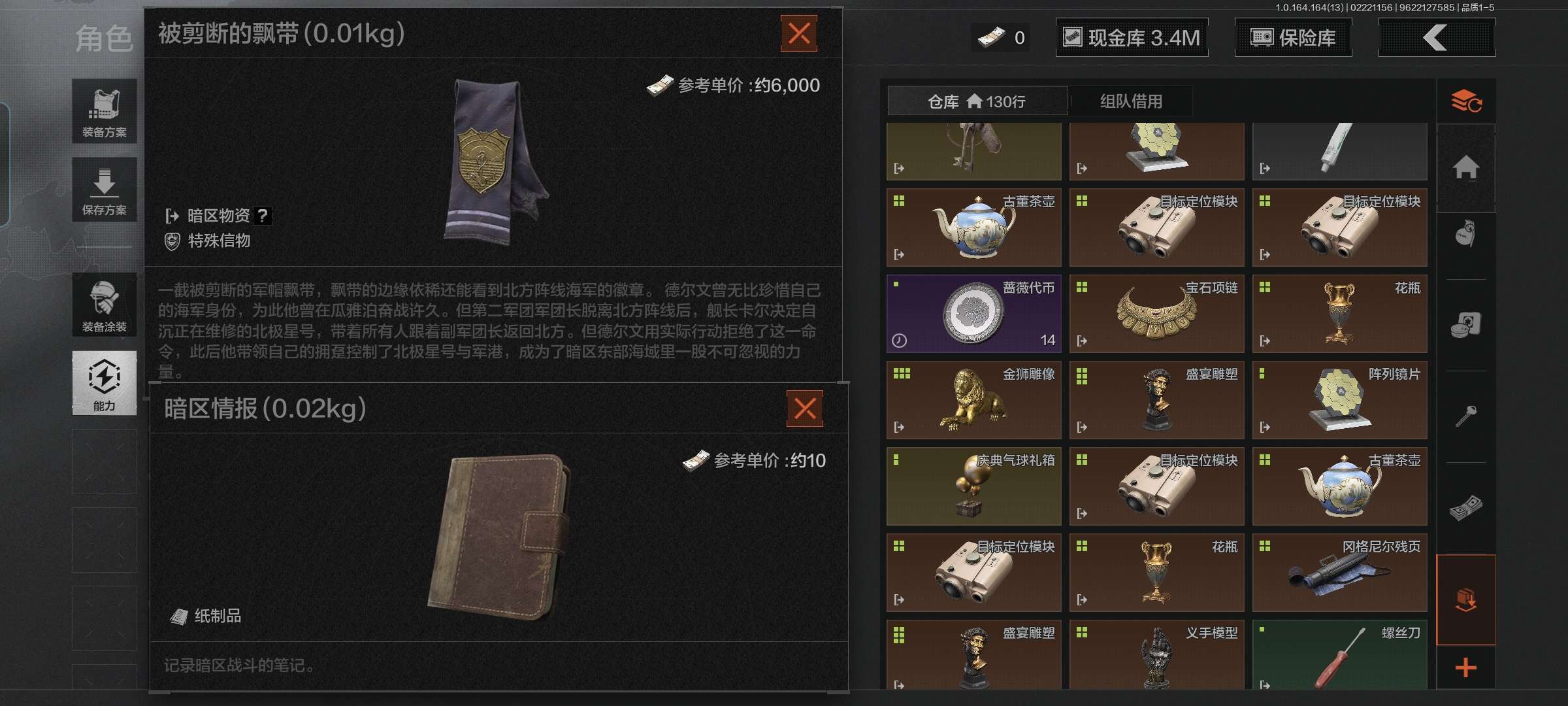Switch to 组队借用 tab
This screenshot has height=706, width=1568.
(x=1131, y=101)
